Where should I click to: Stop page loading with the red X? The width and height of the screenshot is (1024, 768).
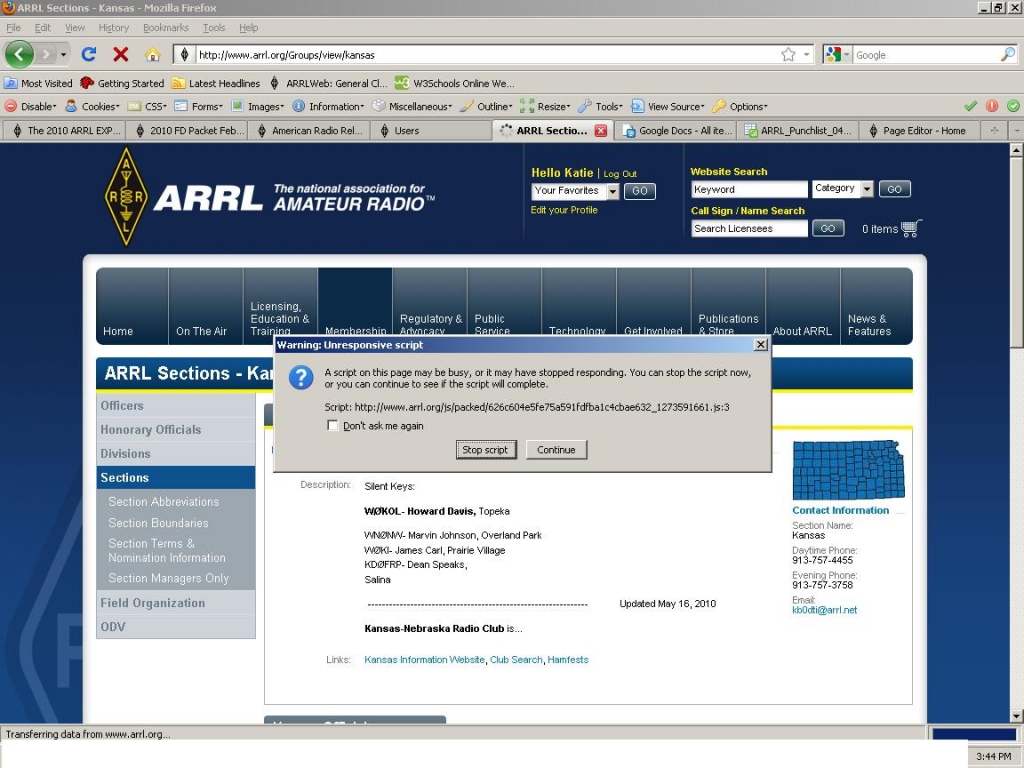click(x=121, y=54)
